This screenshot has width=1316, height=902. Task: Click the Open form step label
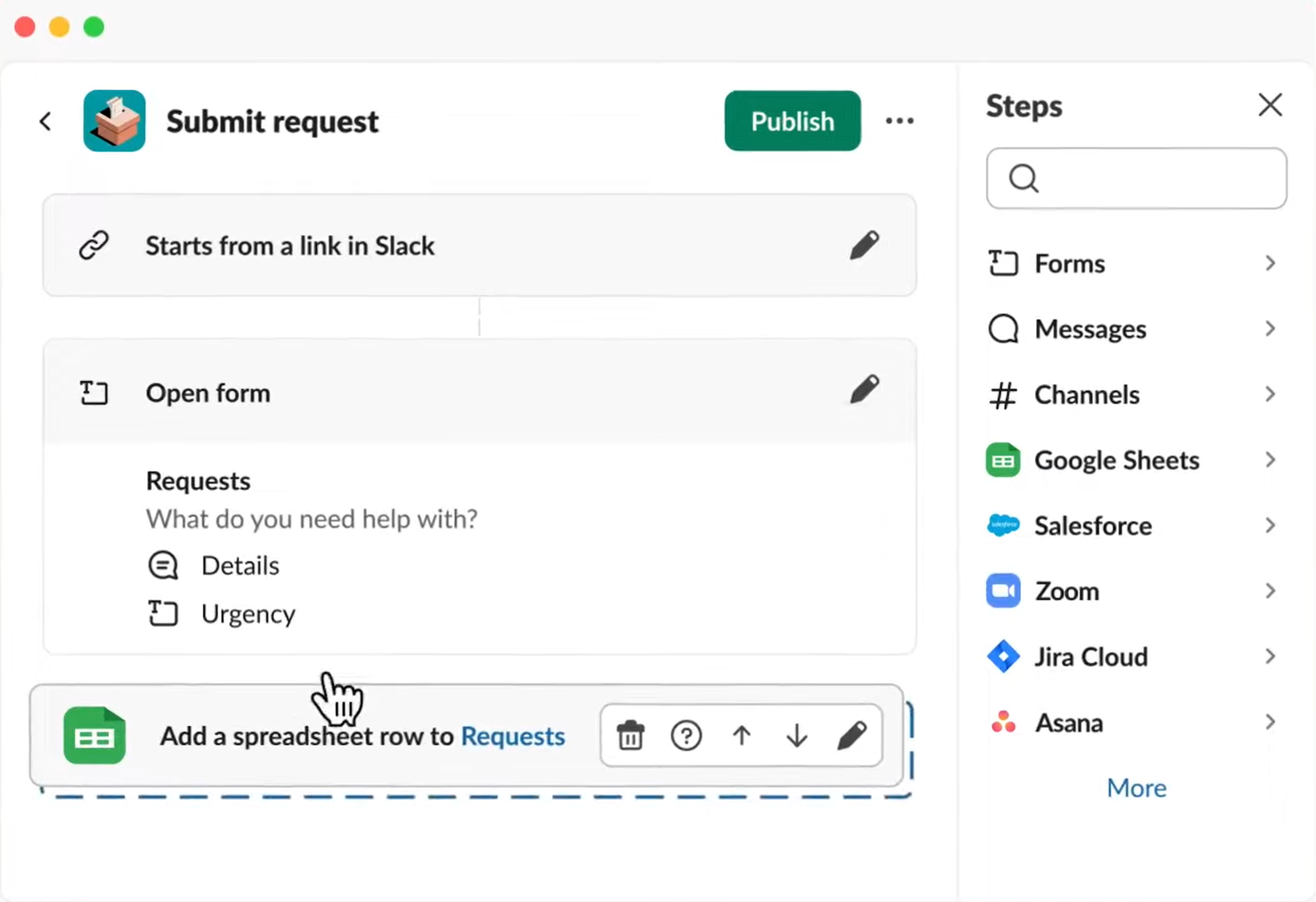coord(208,393)
